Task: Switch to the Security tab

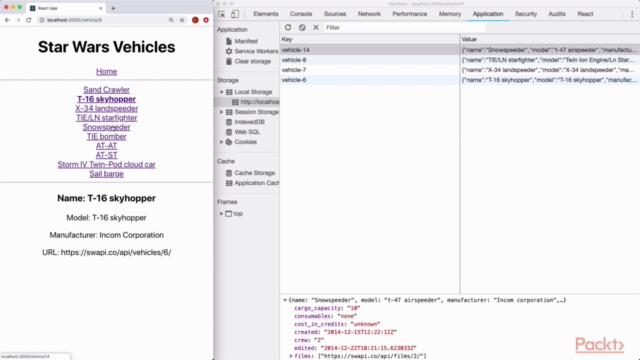Action: pos(526,14)
